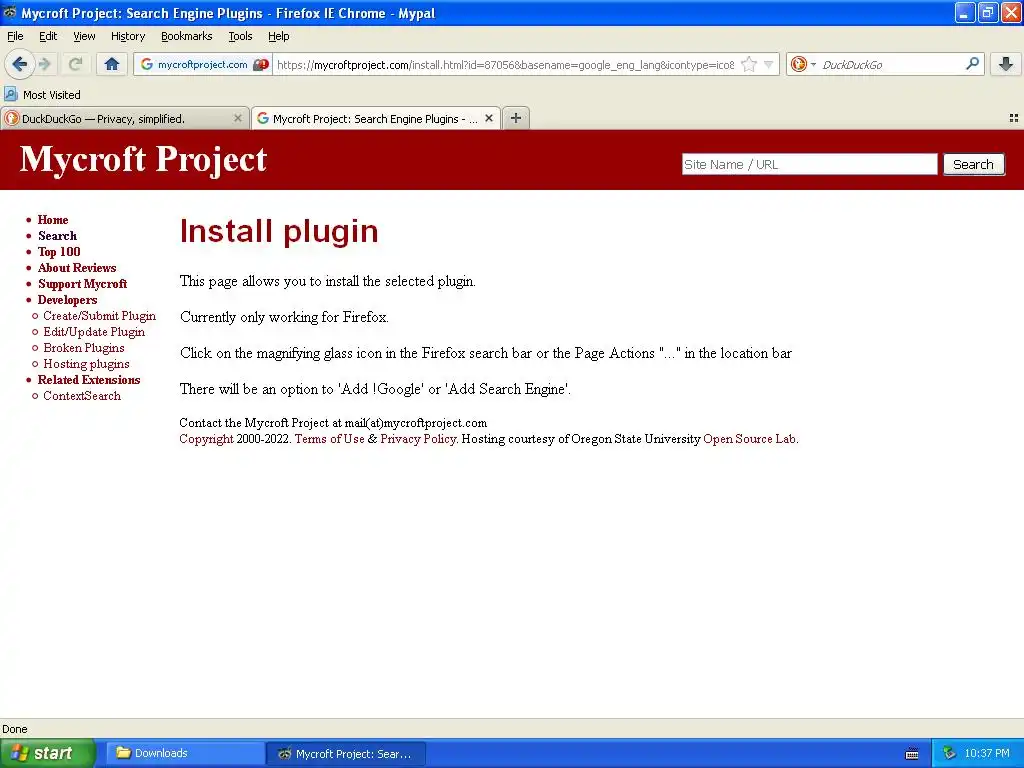Open the Broken Plugins link
Image resolution: width=1024 pixels, height=768 pixels.
(x=84, y=348)
